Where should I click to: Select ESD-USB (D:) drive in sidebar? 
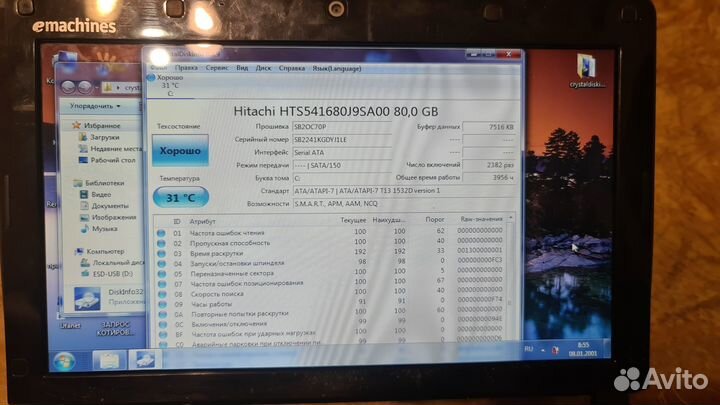[107, 274]
